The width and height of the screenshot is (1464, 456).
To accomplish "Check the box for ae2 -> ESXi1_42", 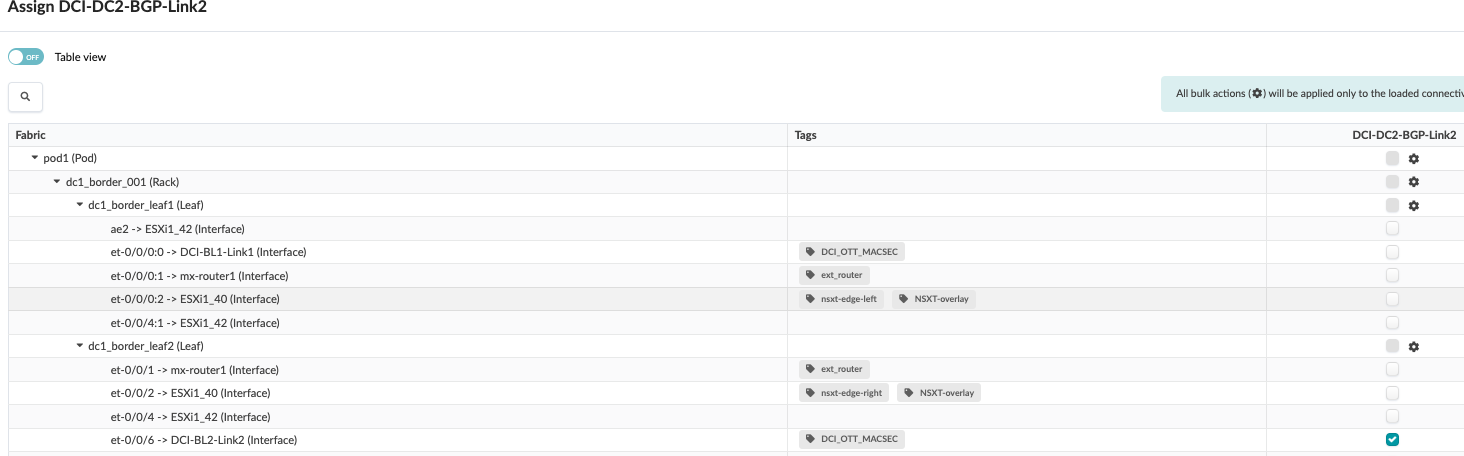I will 1392,229.
